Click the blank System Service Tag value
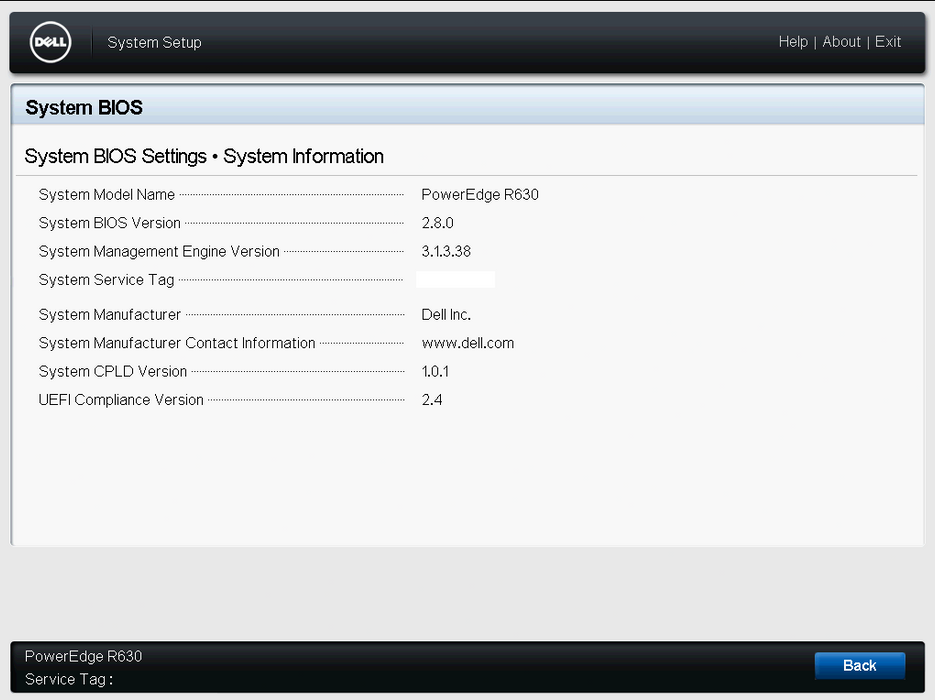935x700 pixels. tap(456, 280)
